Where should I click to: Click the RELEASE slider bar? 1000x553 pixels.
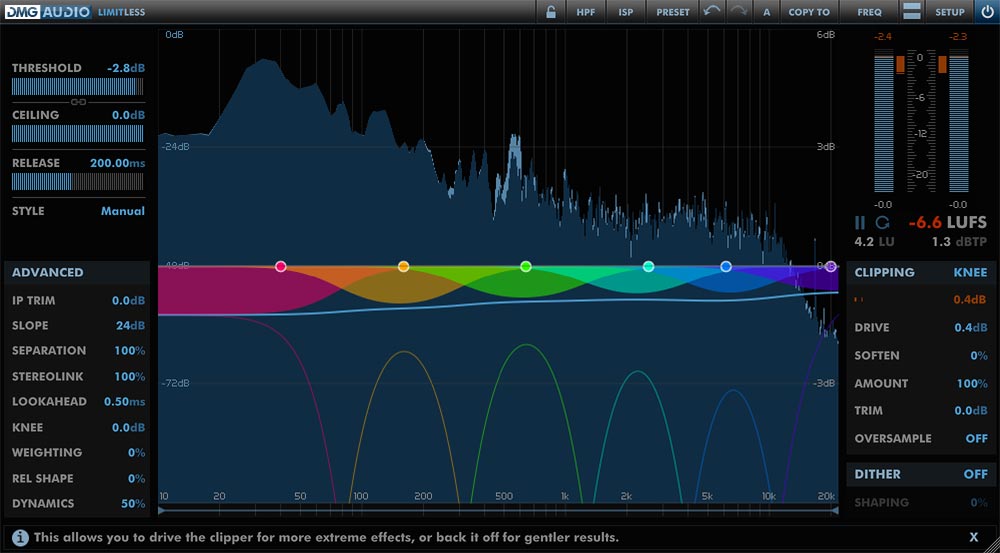(77, 182)
